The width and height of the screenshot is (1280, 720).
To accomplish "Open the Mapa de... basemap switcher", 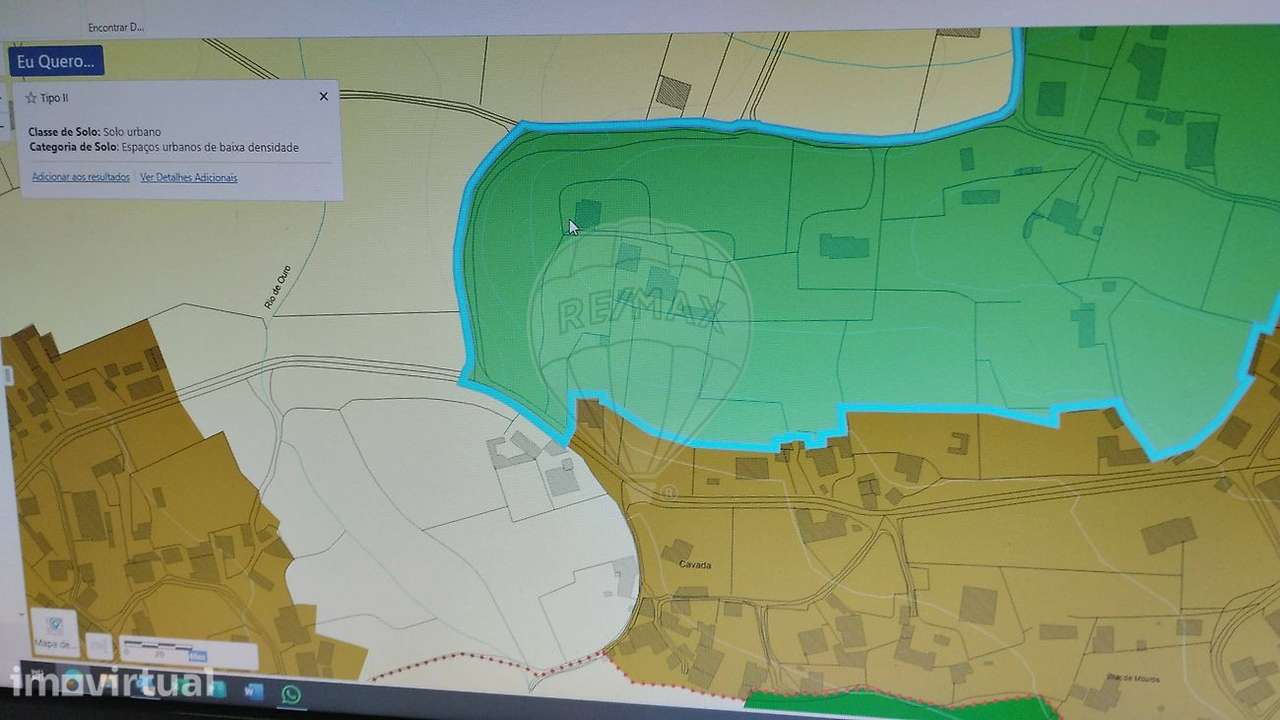I will tap(55, 632).
